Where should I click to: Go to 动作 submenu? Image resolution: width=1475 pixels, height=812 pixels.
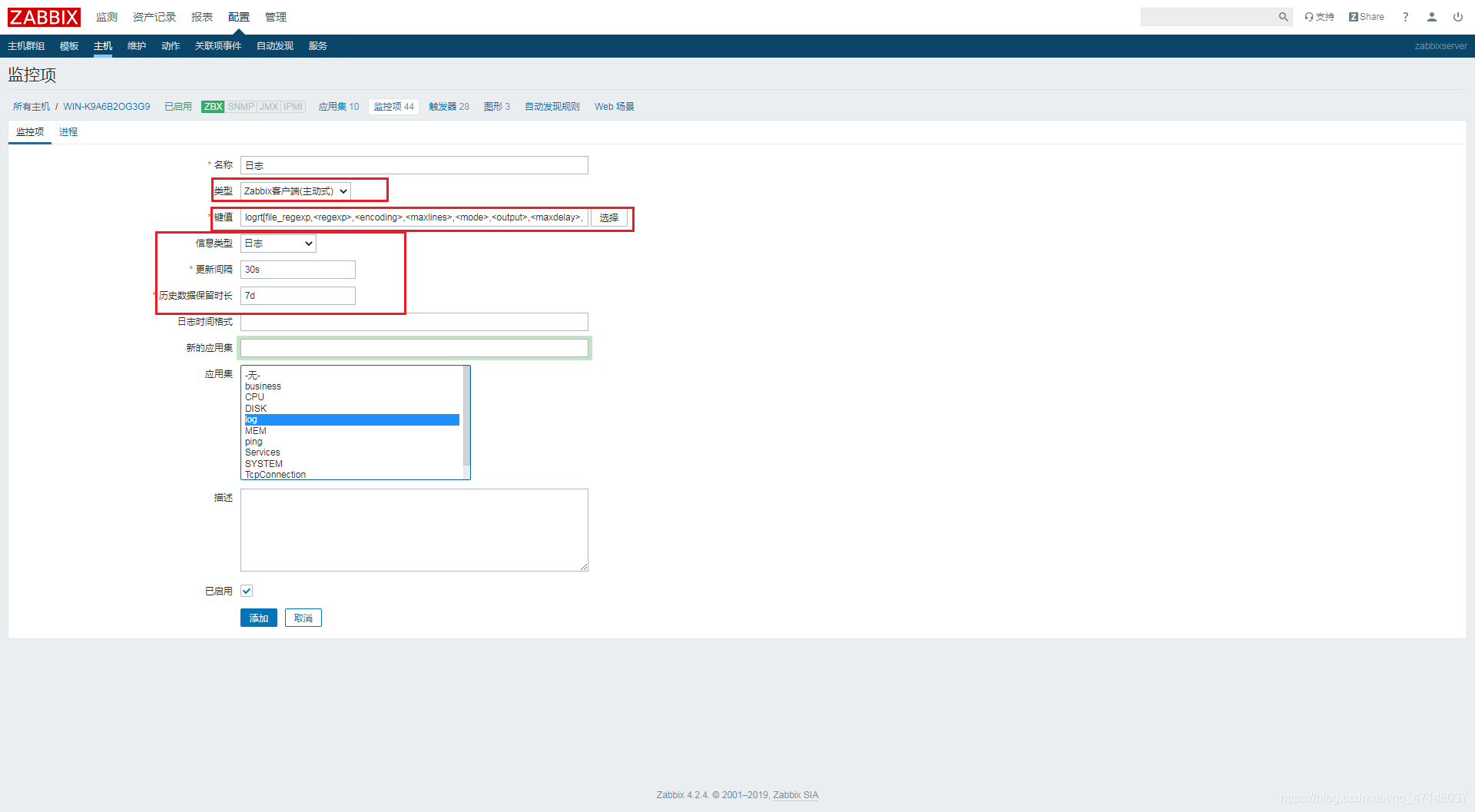[171, 46]
